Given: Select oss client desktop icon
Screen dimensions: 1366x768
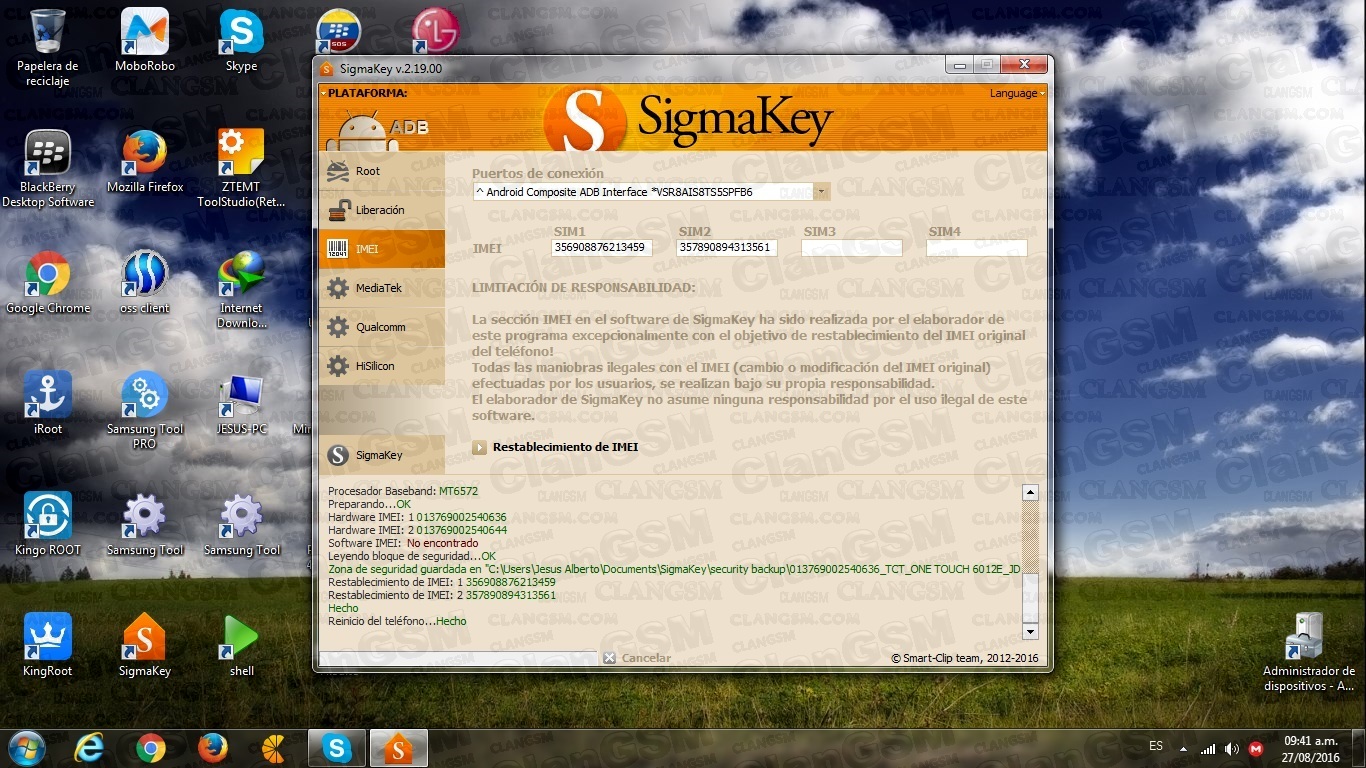Looking at the screenshot, I should (145, 283).
